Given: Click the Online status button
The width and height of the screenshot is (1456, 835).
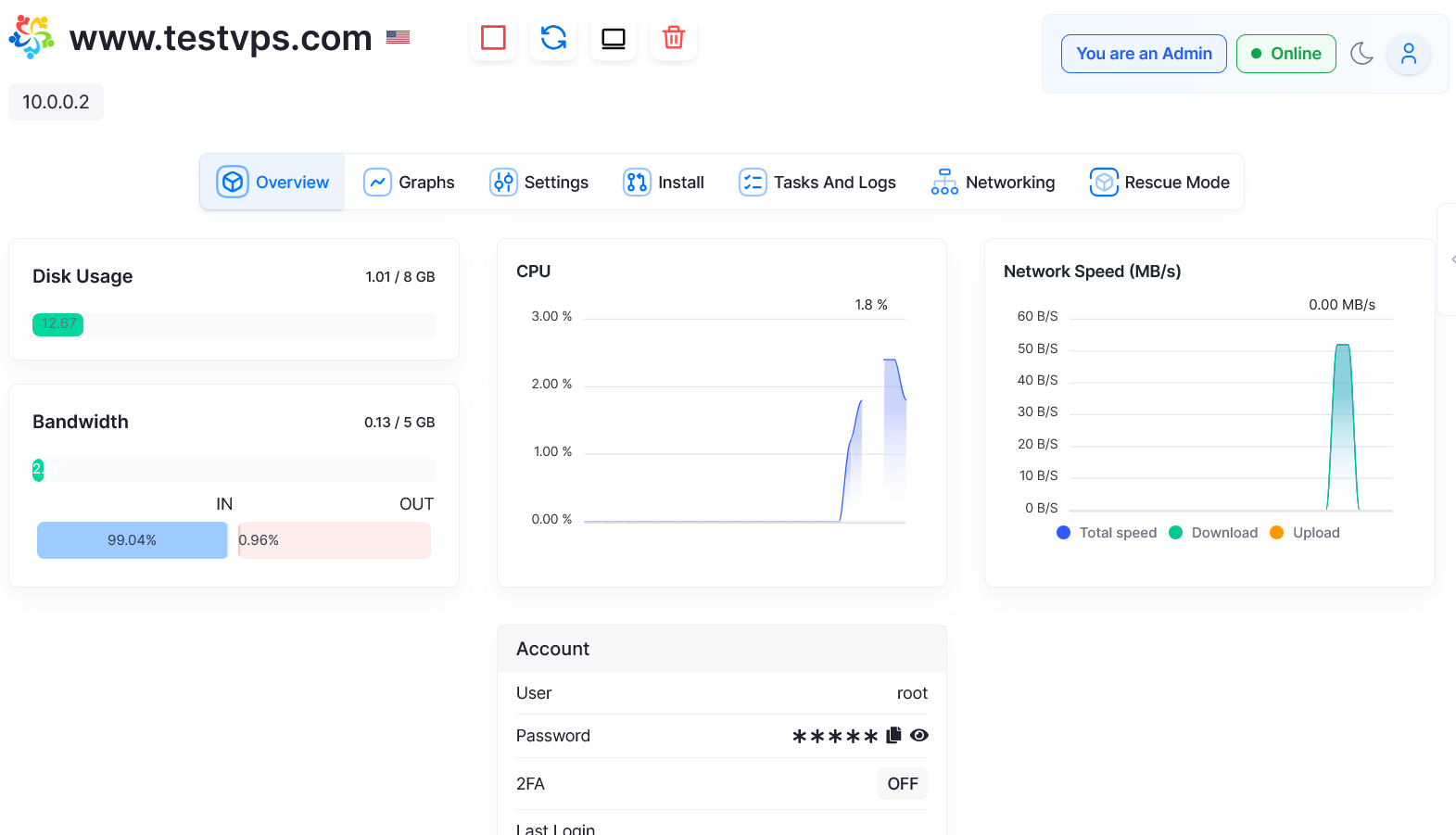Looking at the screenshot, I should pos(1285,54).
